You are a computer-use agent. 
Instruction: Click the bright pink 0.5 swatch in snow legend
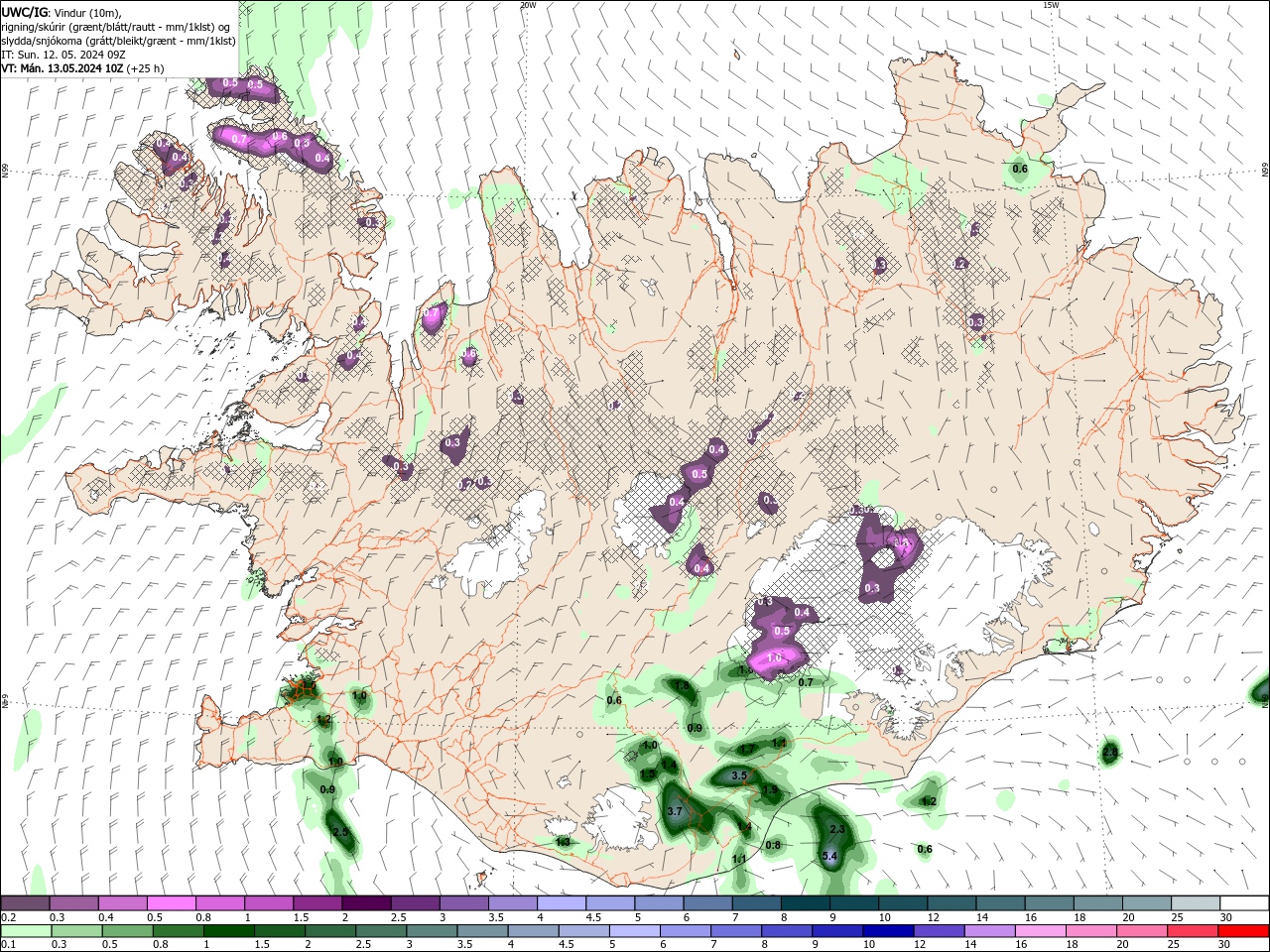(x=171, y=903)
